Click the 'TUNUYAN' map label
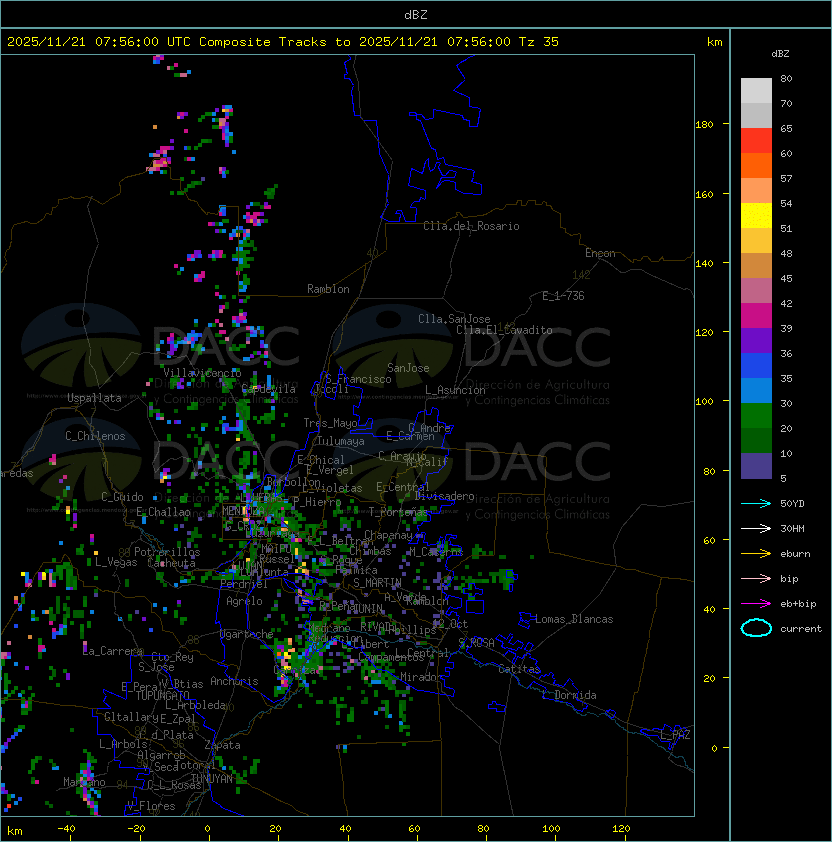The height and width of the screenshot is (842, 832). pyautogui.click(x=212, y=779)
